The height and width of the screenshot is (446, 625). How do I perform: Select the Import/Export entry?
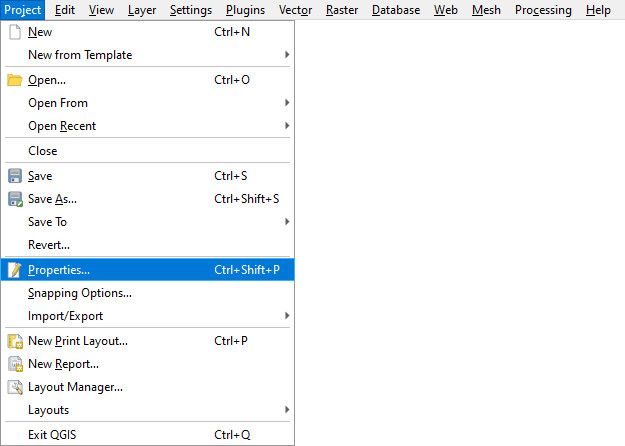point(147,316)
